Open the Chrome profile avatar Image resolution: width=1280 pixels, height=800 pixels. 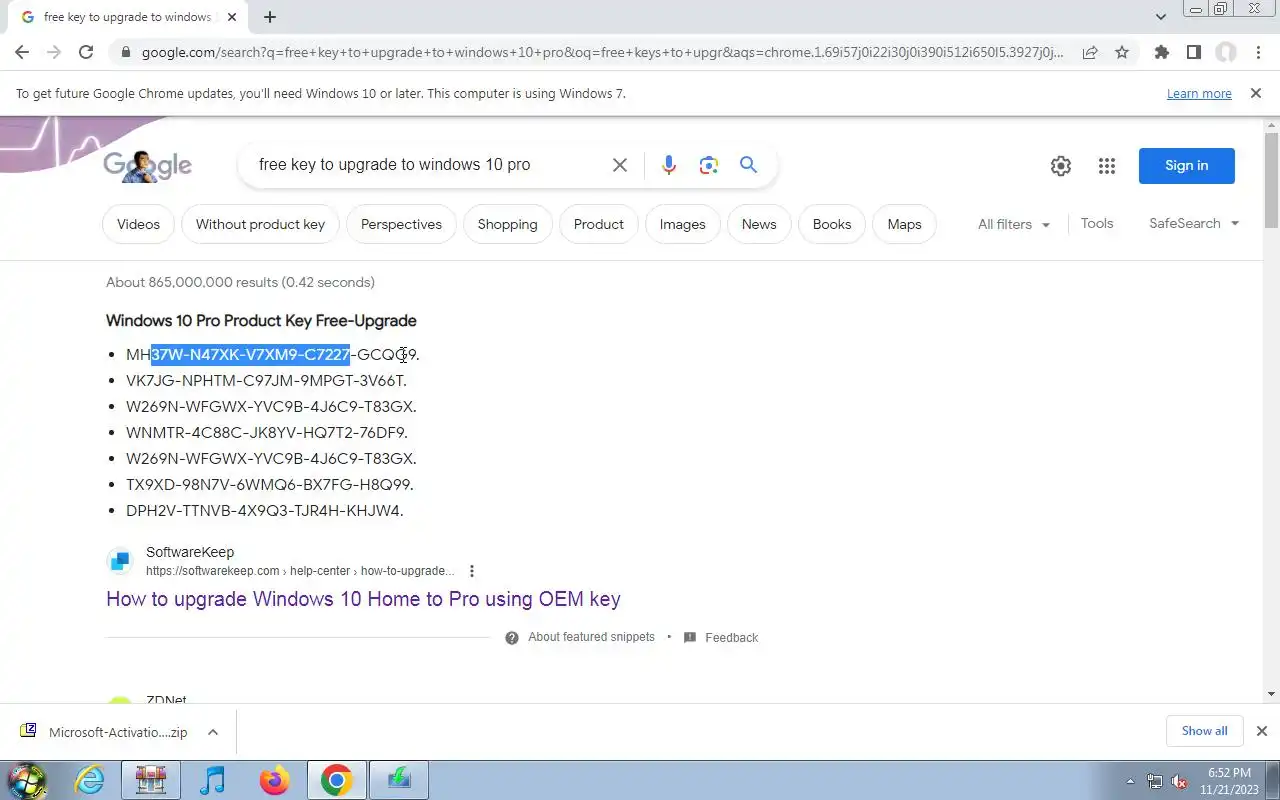tap(1226, 52)
